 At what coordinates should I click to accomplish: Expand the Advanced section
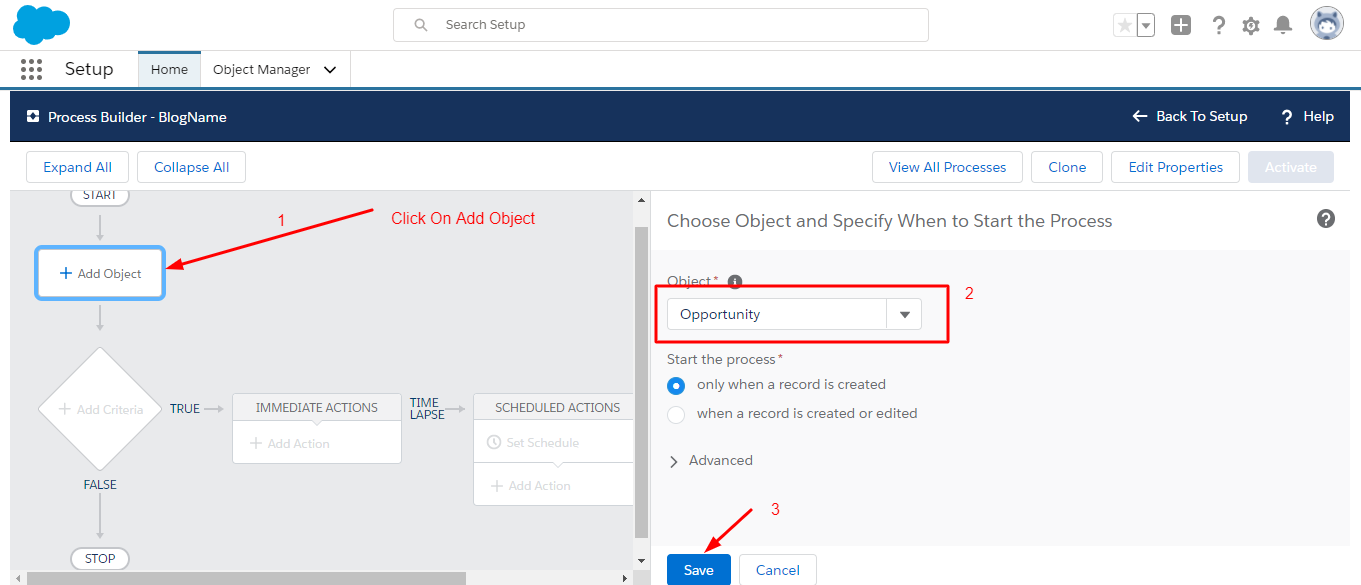(x=710, y=461)
